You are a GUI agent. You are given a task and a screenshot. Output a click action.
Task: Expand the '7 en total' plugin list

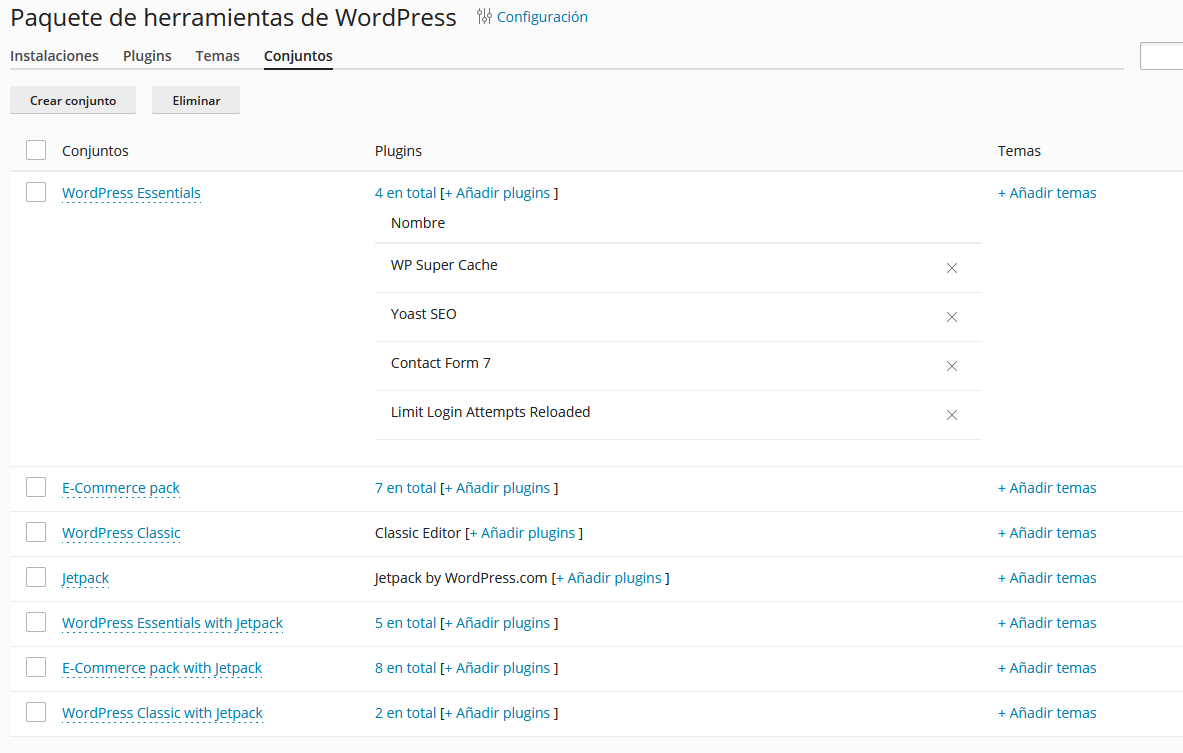[405, 488]
